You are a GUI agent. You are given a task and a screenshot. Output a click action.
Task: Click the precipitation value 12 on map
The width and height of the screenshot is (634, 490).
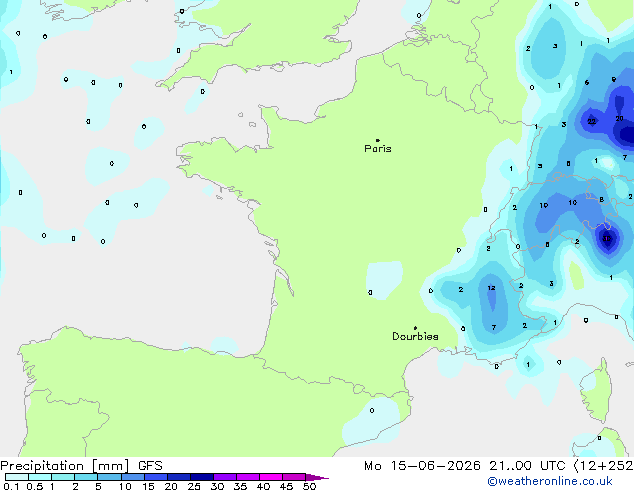pyautogui.click(x=491, y=288)
